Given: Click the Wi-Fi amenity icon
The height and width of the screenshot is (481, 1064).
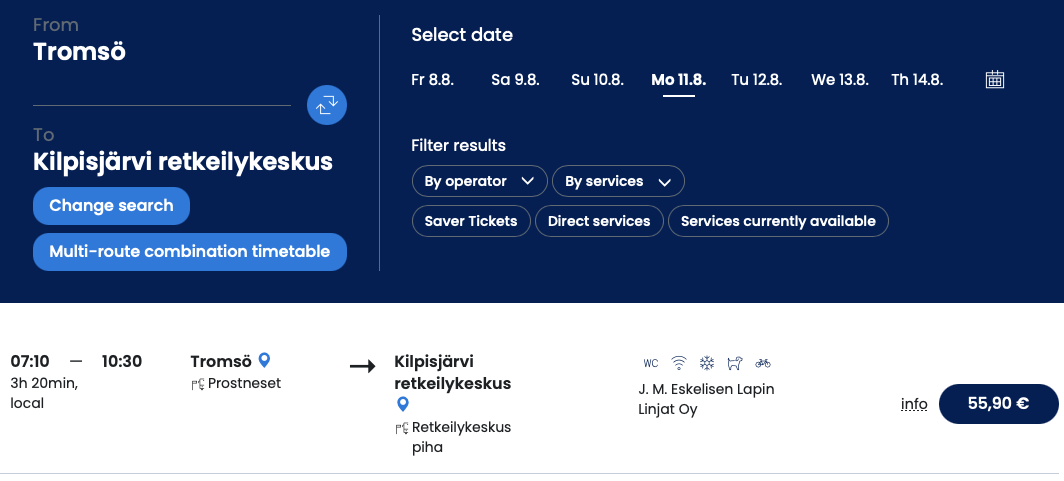Looking at the screenshot, I should (679, 363).
